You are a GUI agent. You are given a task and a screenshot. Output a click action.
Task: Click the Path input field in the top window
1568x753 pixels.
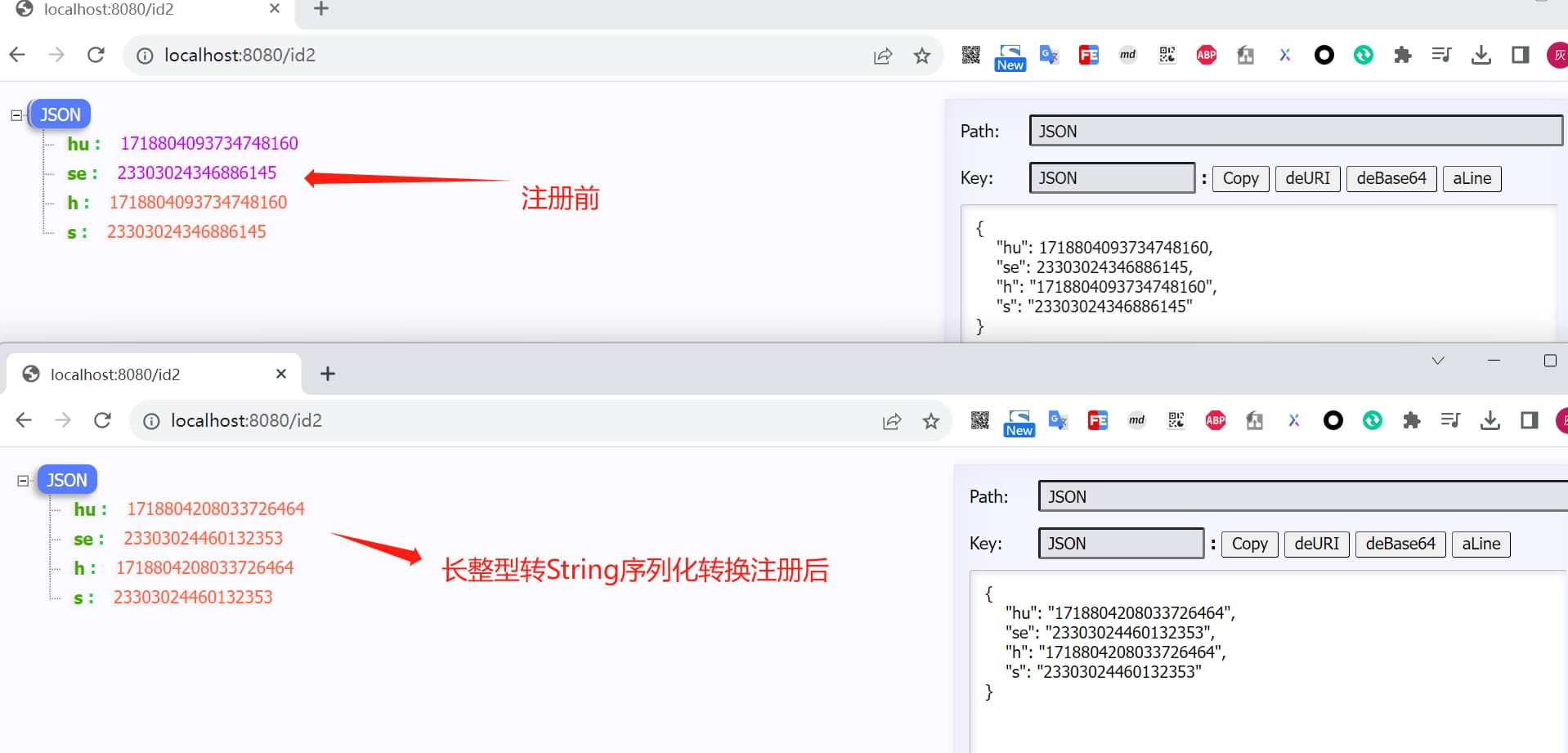tap(1295, 131)
